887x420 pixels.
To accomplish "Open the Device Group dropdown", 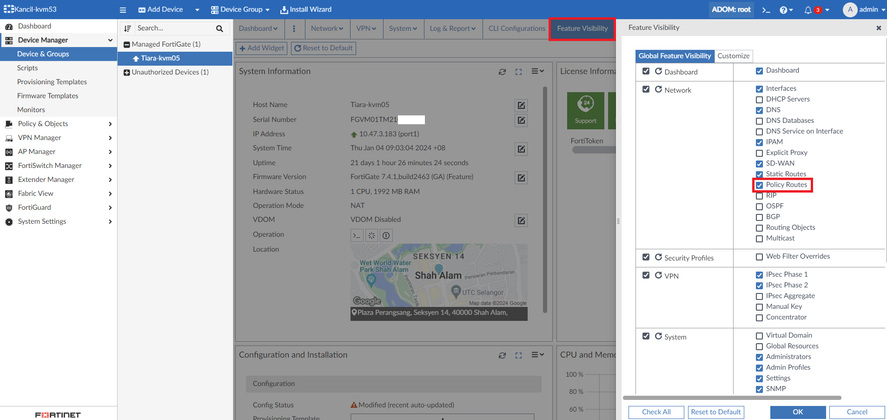I will click(x=240, y=10).
